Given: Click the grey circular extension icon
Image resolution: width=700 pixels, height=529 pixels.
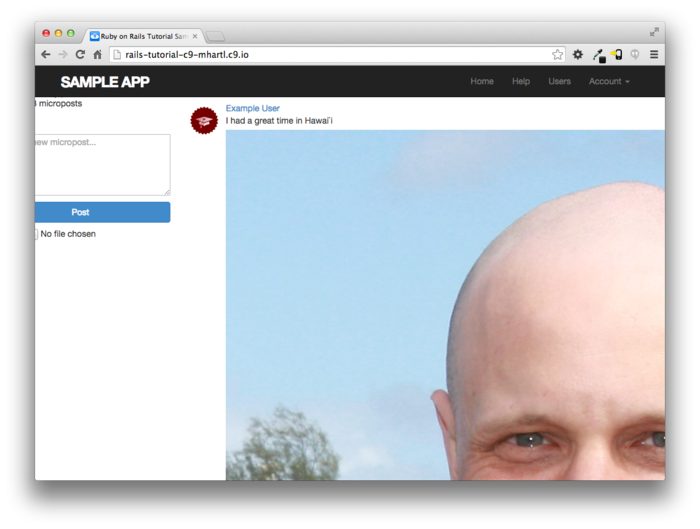Looking at the screenshot, I should (x=634, y=55).
